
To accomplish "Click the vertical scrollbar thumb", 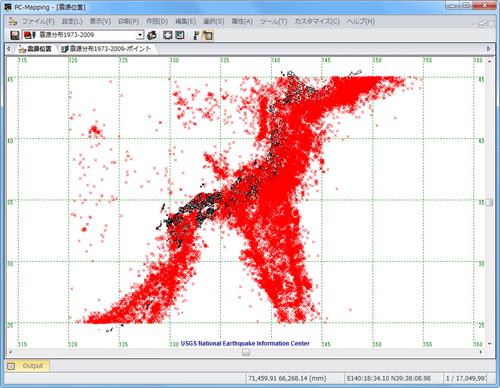I will click(x=489, y=202).
